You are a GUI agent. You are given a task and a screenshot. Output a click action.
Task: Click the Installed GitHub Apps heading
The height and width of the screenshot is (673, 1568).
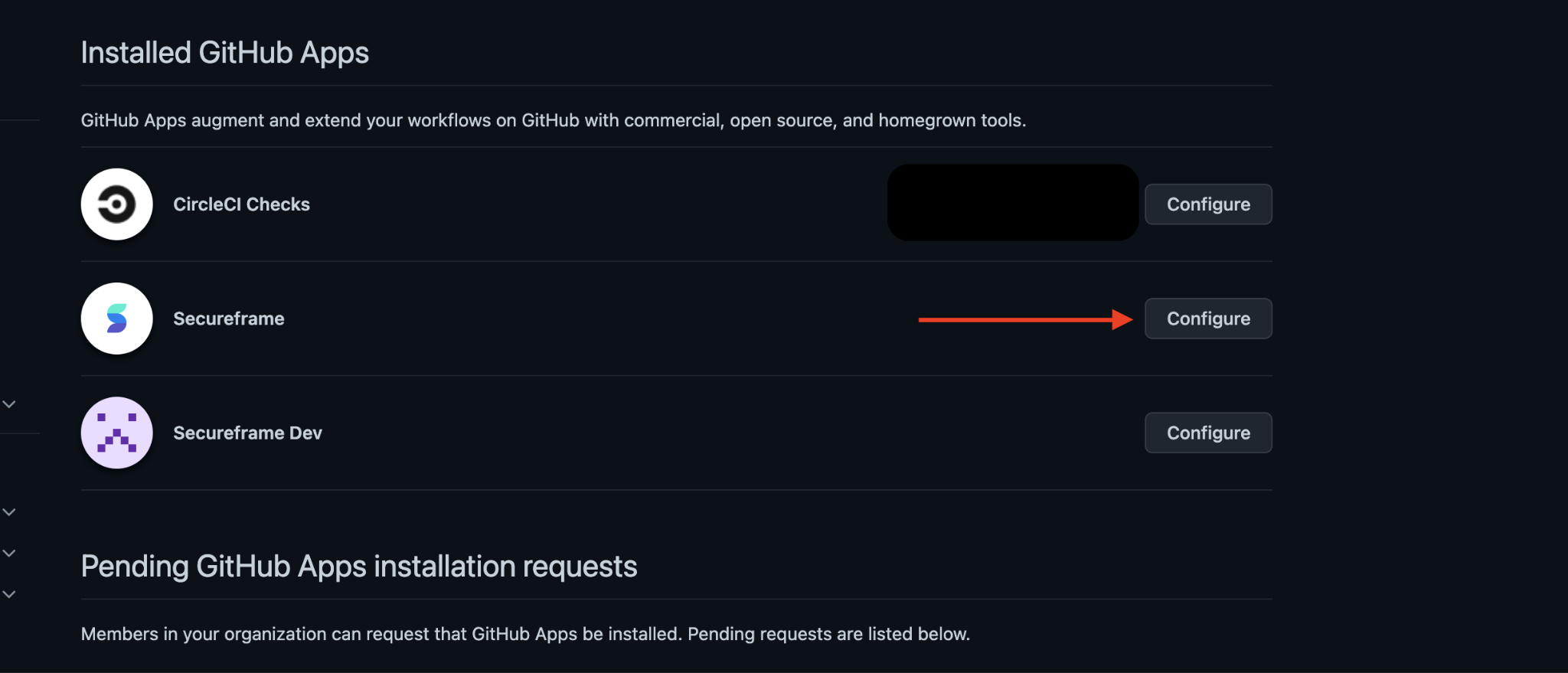point(224,53)
